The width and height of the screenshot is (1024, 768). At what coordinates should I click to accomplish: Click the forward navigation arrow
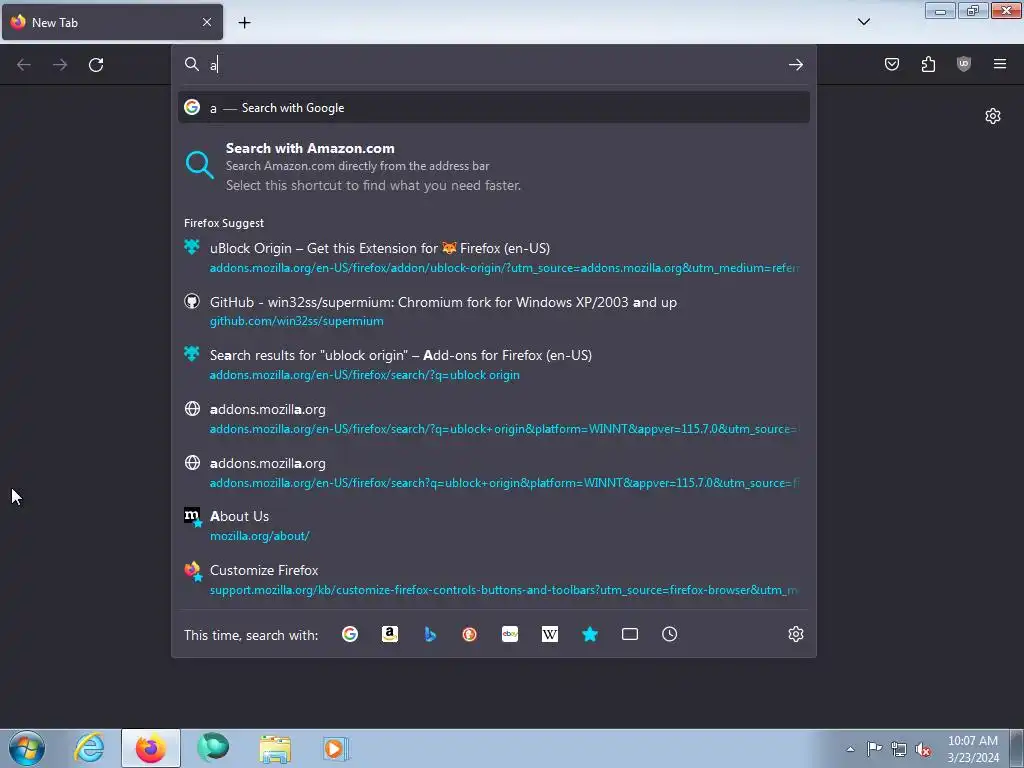point(60,65)
